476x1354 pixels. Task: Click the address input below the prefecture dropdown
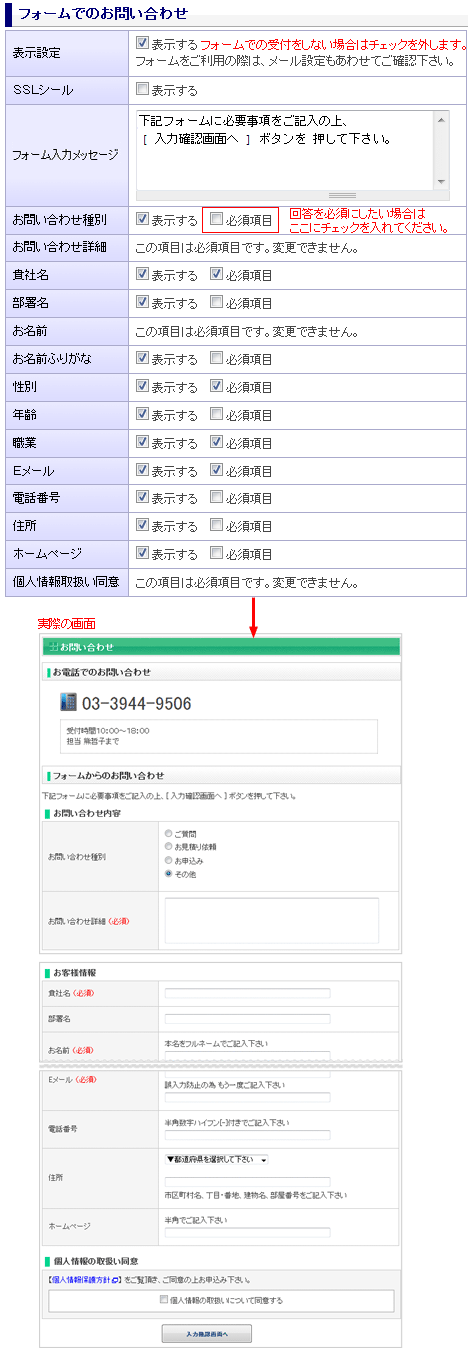[x=247, y=1181]
